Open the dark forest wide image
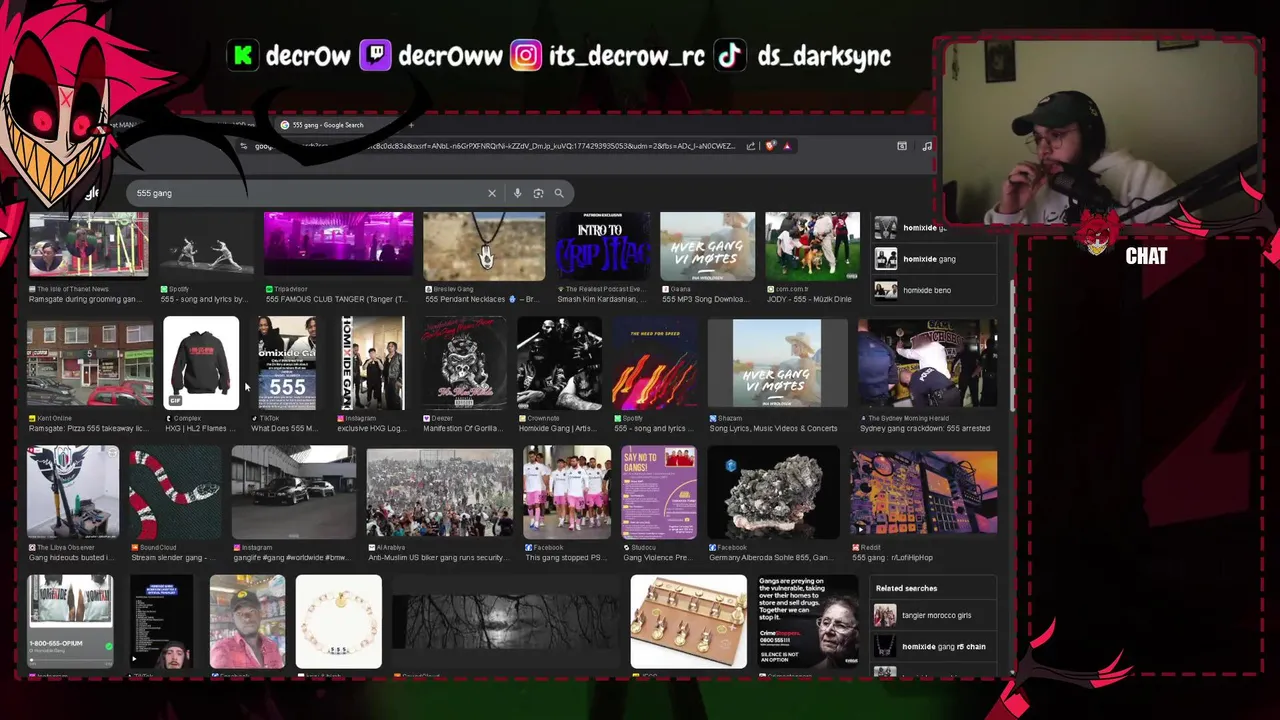Image resolution: width=1280 pixels, height=720 pixels. click(506, 621)
